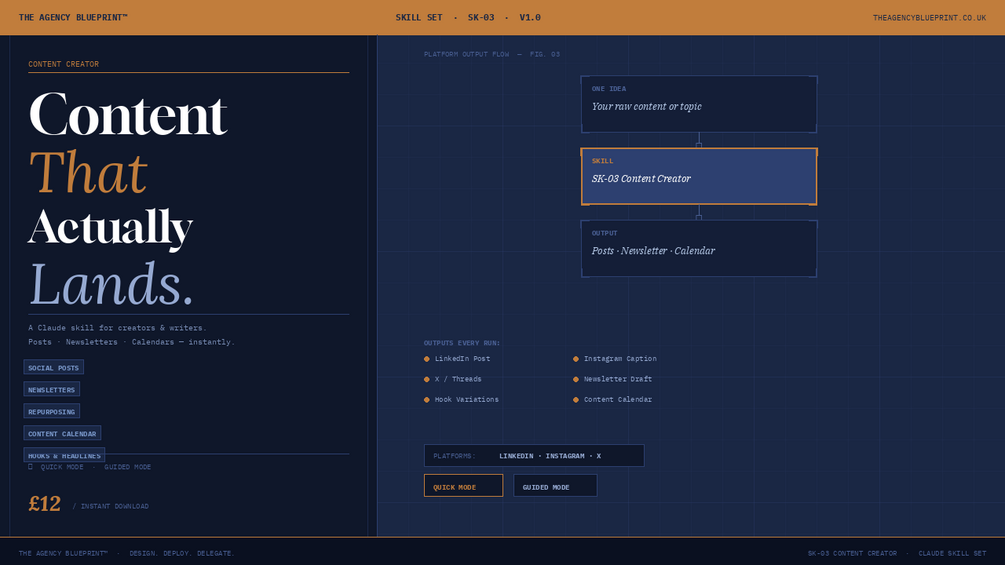This screenshot has width=1005, height=565.
Task: Click the orange bullet beside X / Threads
Action: coord(427,379)
